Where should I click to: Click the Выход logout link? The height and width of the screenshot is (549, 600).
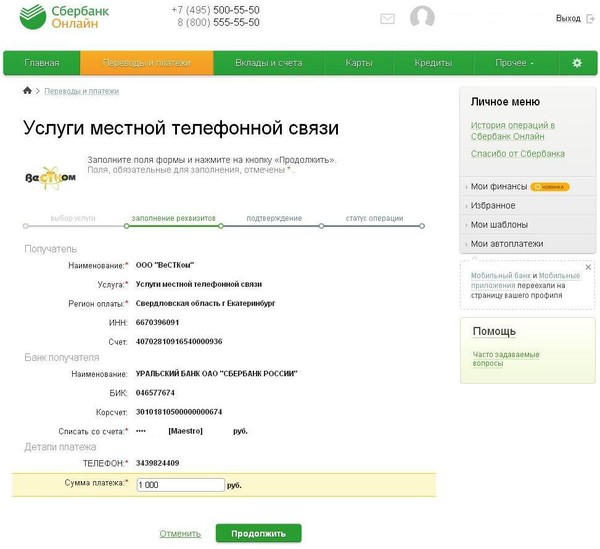click(568, 18)
